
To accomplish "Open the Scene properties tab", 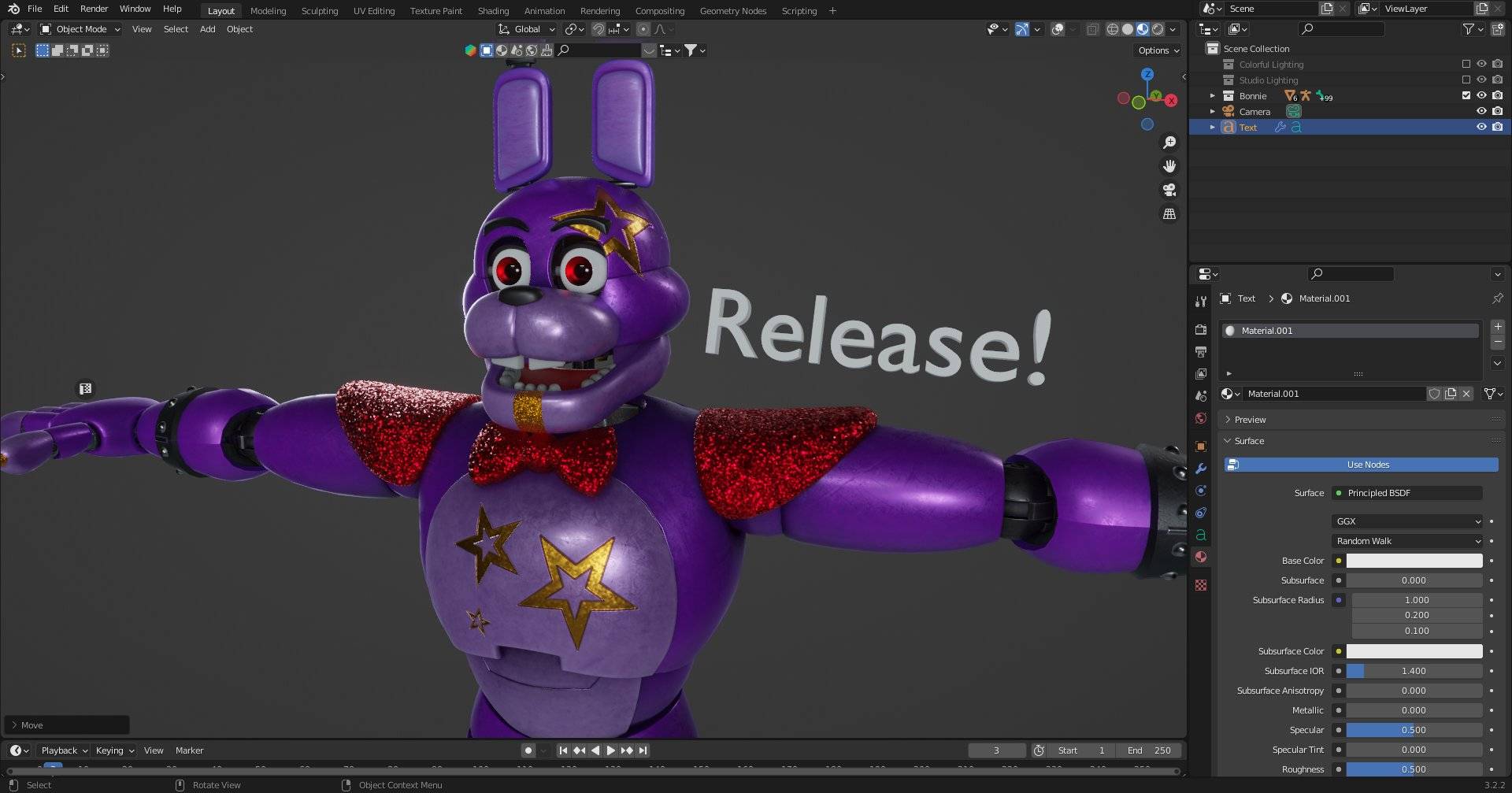I will [x=1200, y=396].
